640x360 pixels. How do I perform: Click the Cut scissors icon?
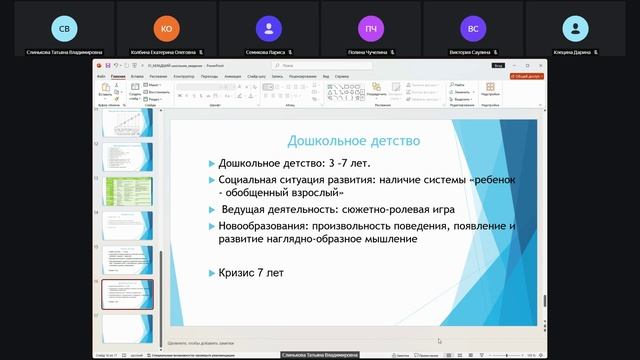tap(116, 85)
